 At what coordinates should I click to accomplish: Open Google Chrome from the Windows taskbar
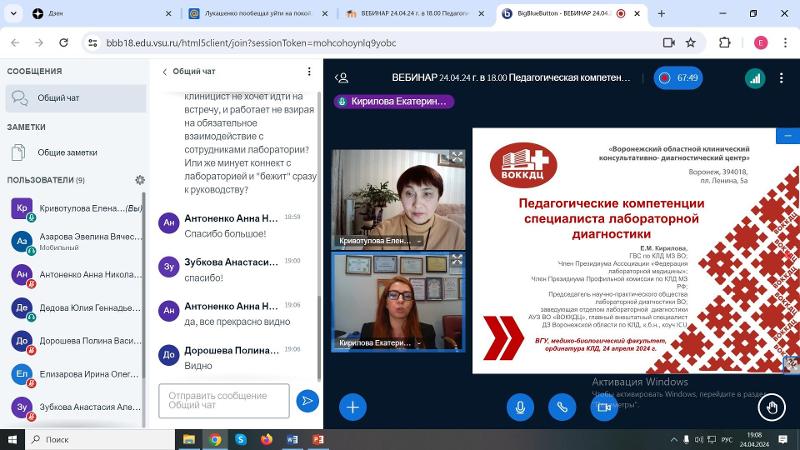214,439
